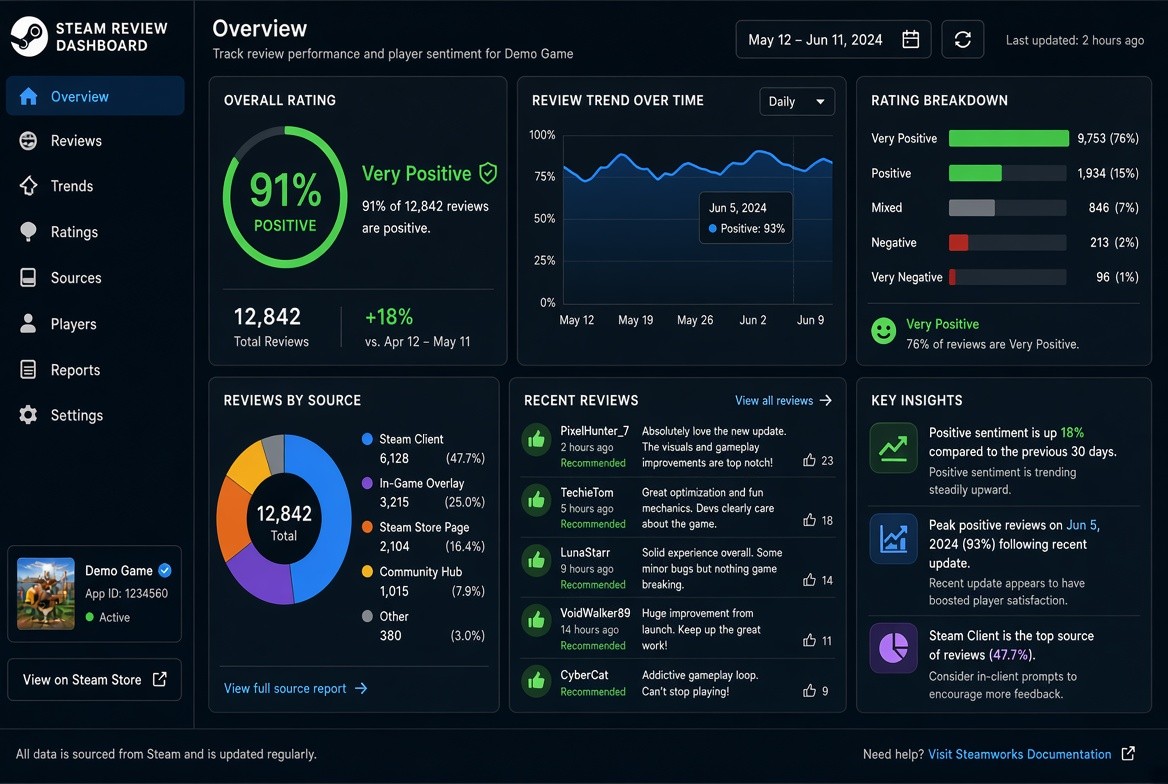Image resolution: width=1168 pixels, height=784 pixels.
Task: Open the Ratings section
Action: [x=95, y=232]
